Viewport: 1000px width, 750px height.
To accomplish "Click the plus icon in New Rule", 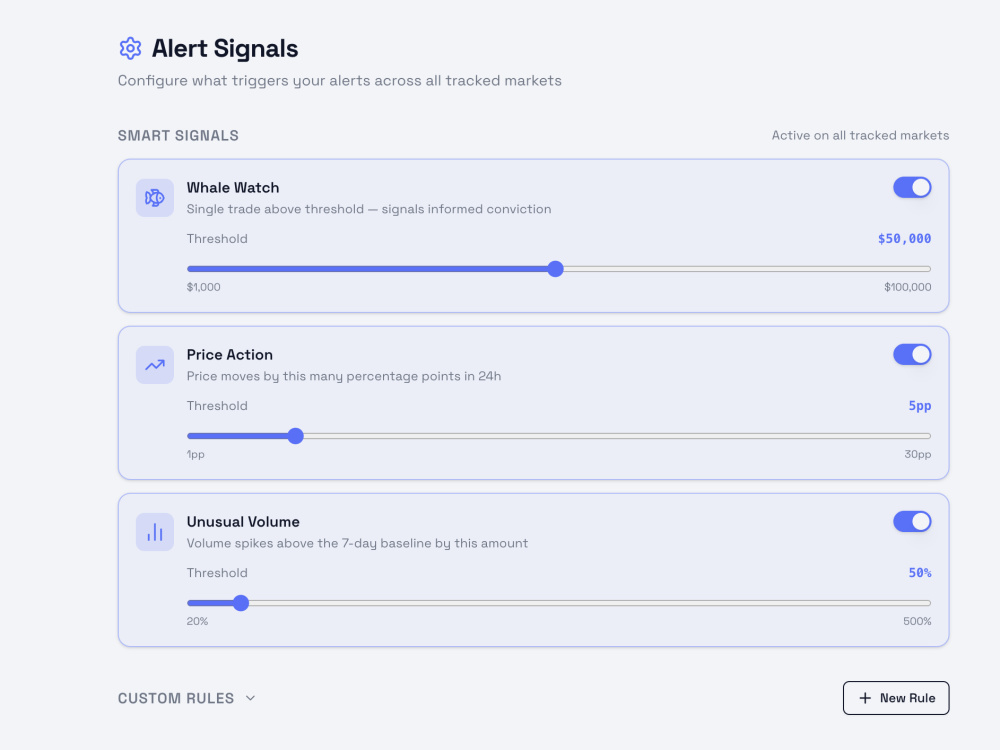I will [x=865, y=698].
